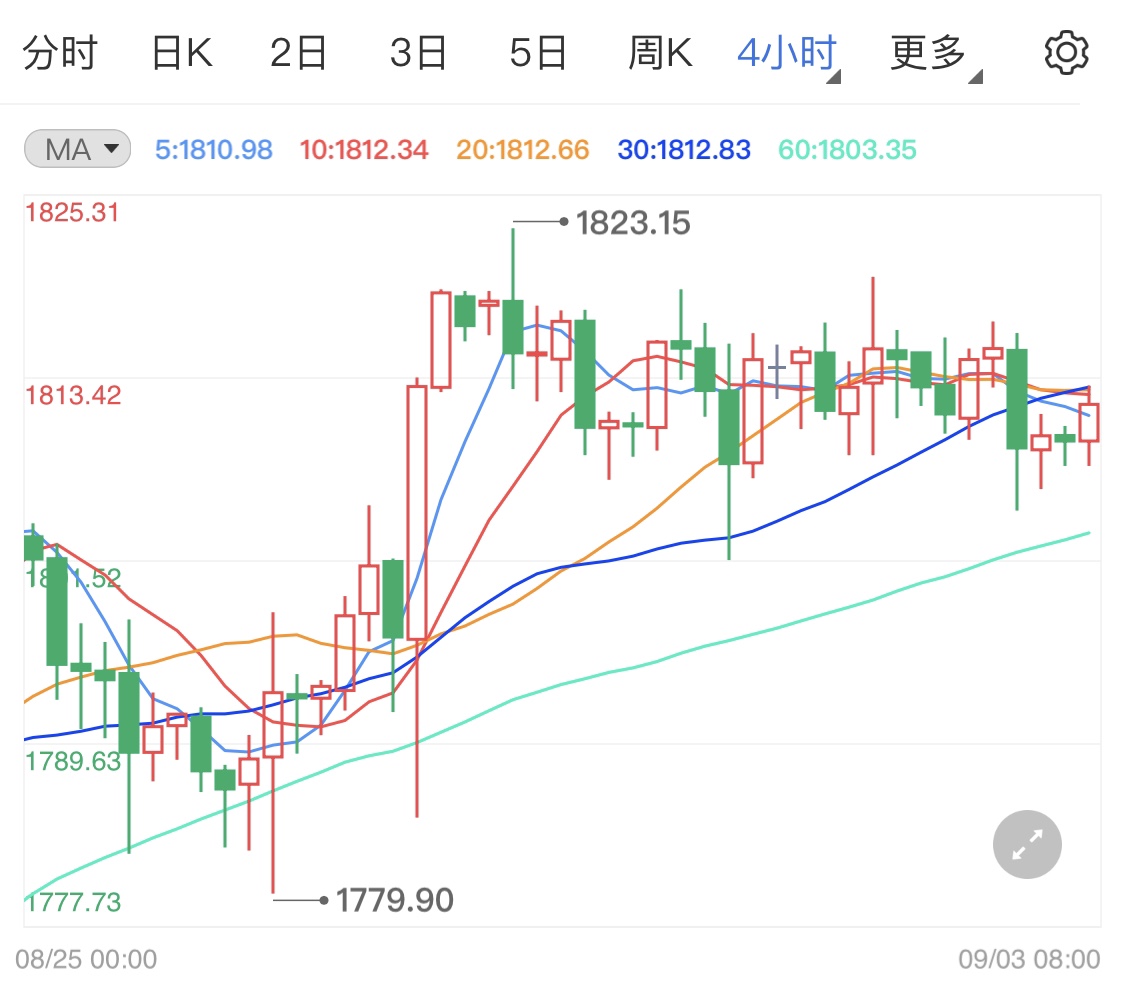Switch to 周K tab

tap(660, 53)
